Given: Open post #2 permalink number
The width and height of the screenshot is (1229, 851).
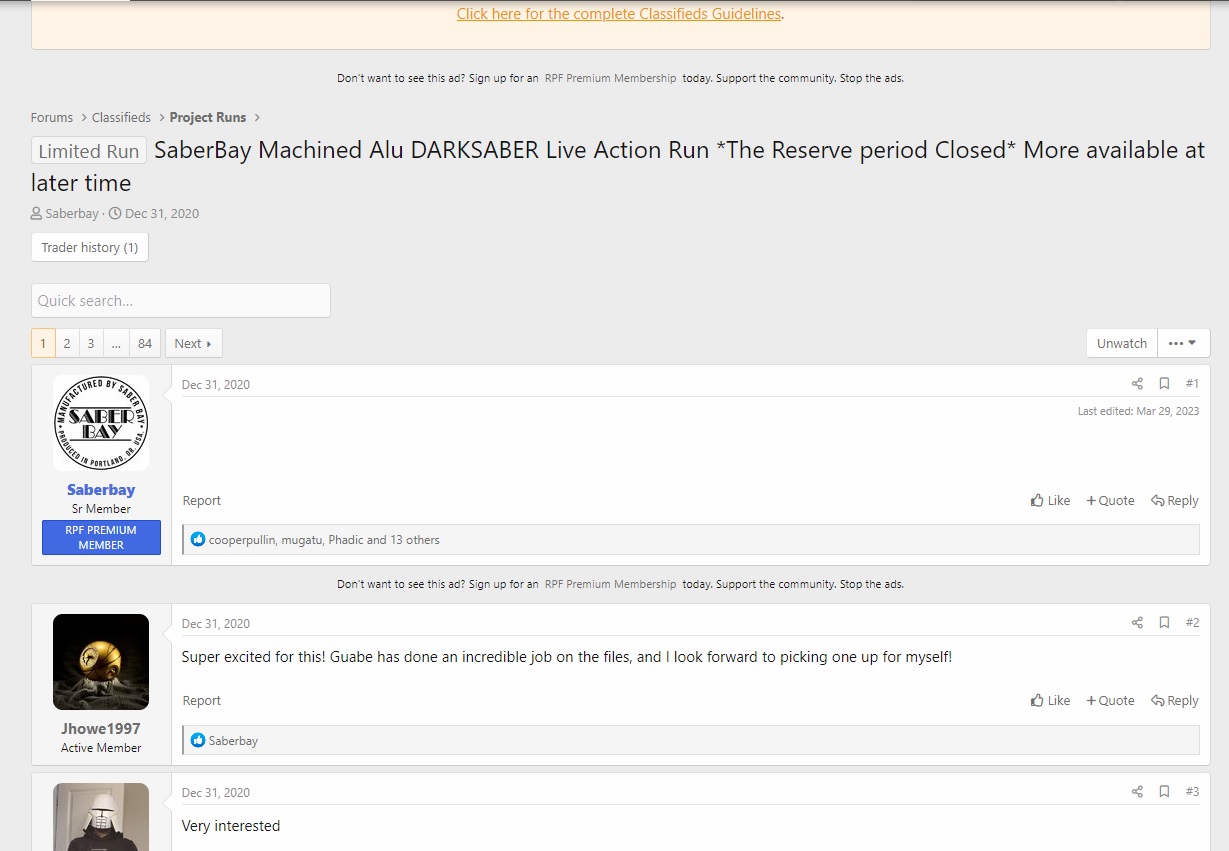Looking at the screenshot, I should point(1192,623).
